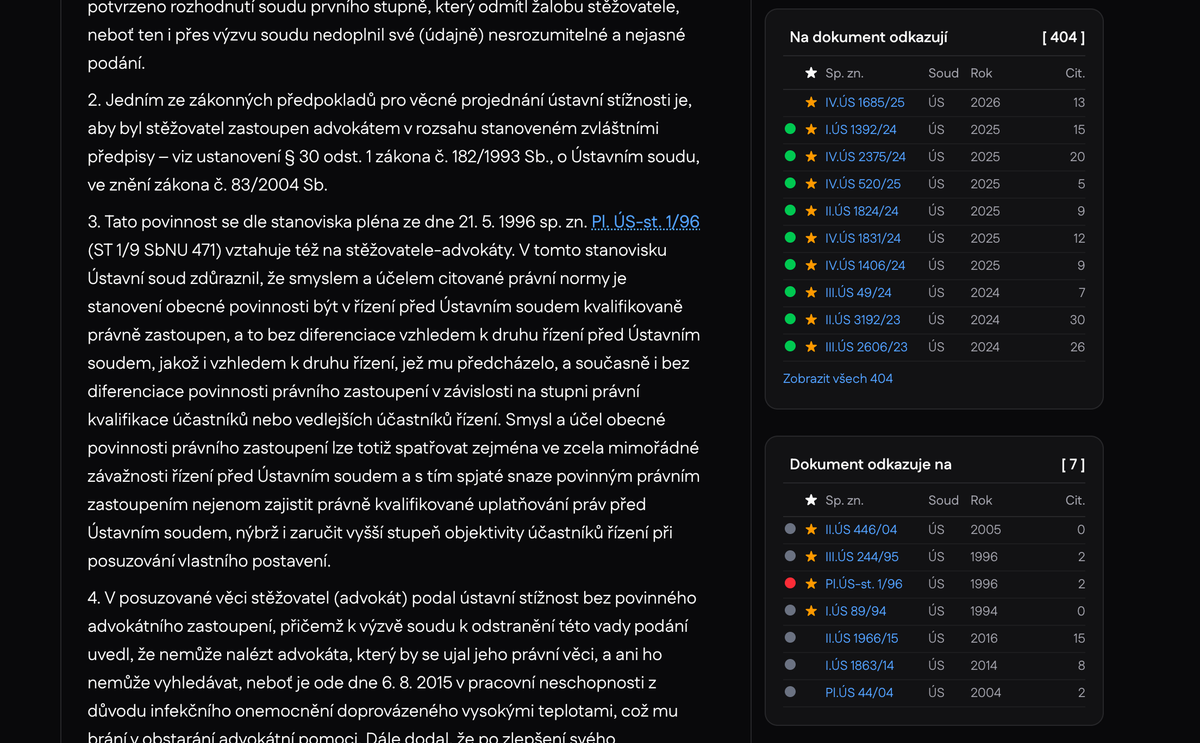Click the star icon beside I.ÚS 89/94

click(x=811, y=611)
